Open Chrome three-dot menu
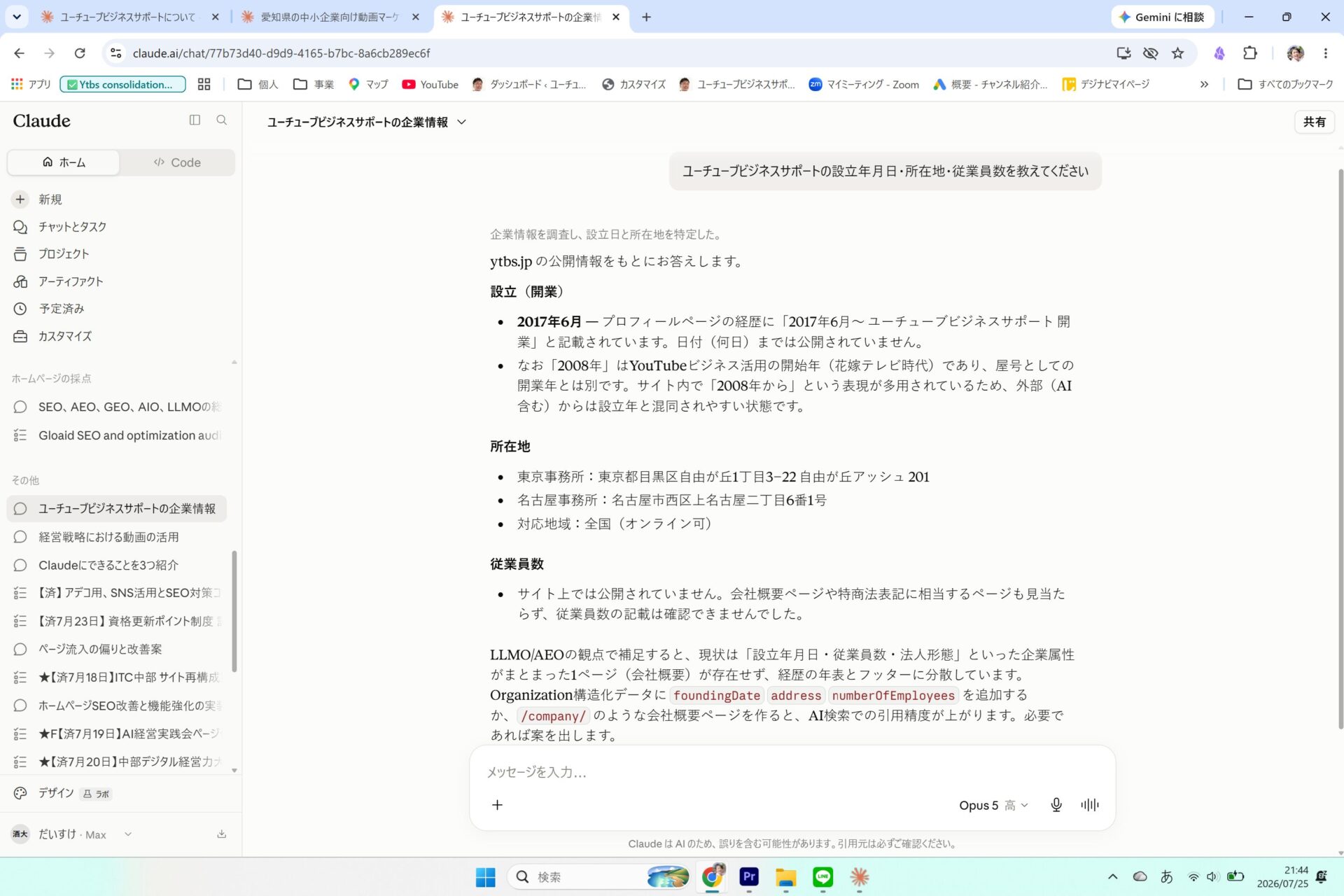This screenshot has width=1344, height=896. click(x=1325, y=53)
